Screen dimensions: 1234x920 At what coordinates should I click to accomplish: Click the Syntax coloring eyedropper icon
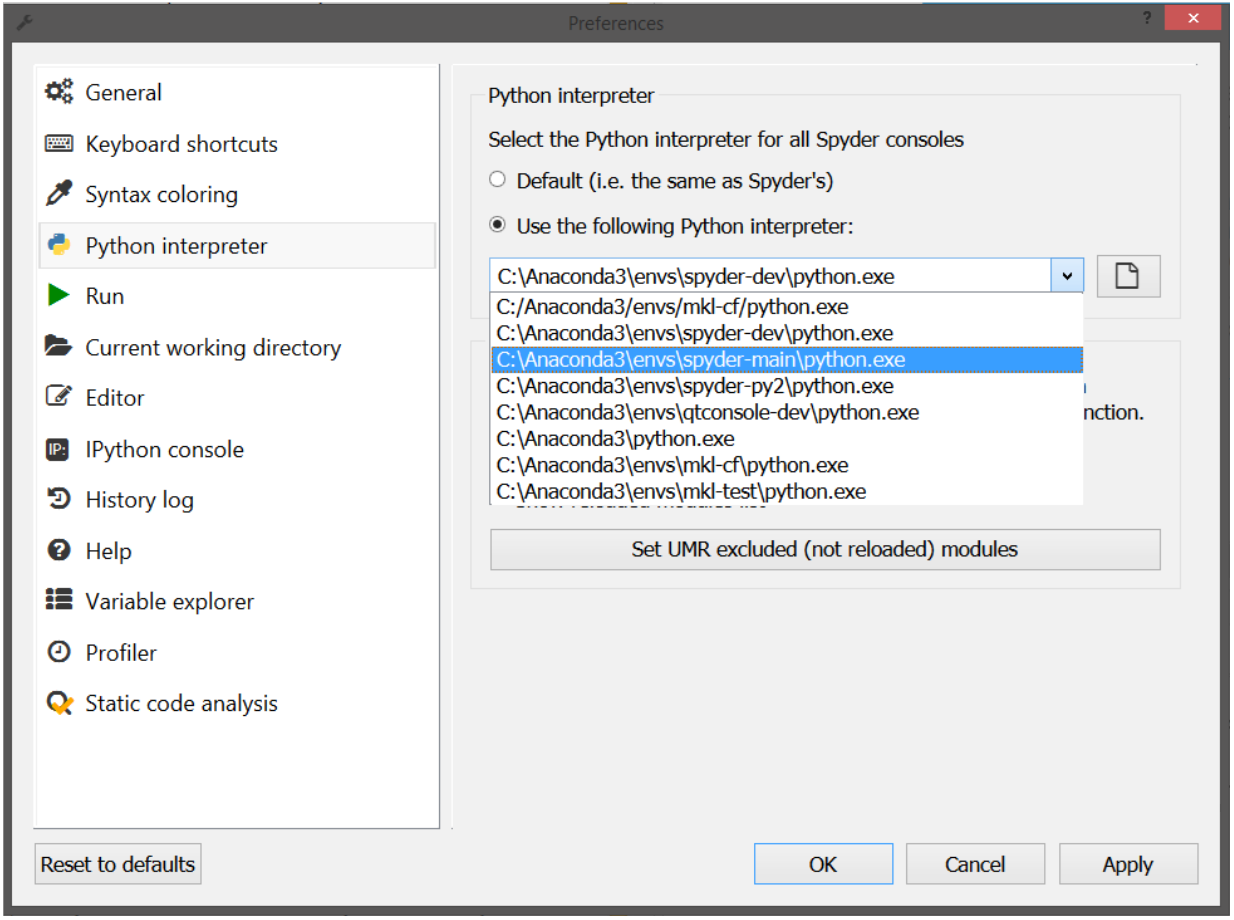pyautogui.click(x=59, y=194)
